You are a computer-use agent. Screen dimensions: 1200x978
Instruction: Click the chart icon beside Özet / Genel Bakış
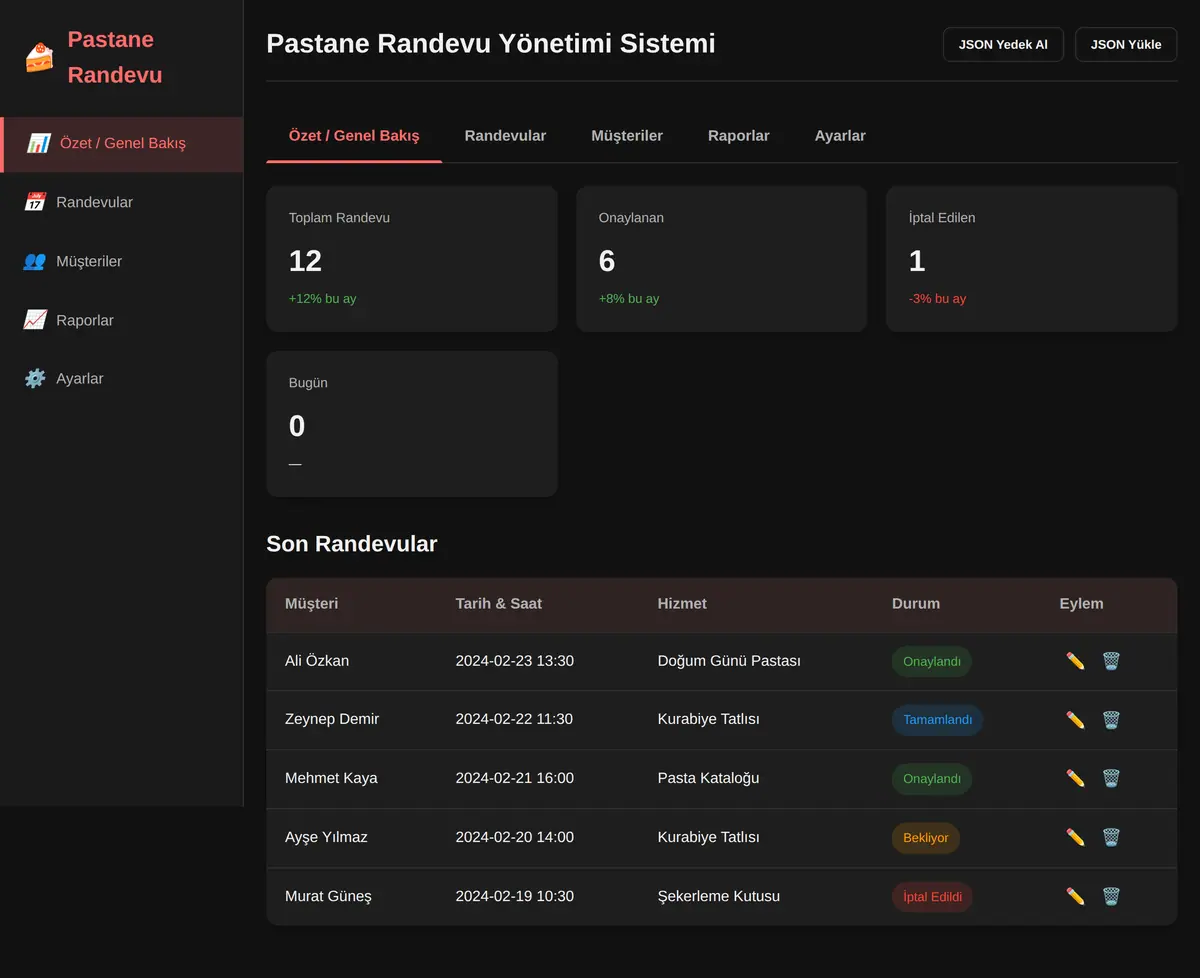pos(39,143)
